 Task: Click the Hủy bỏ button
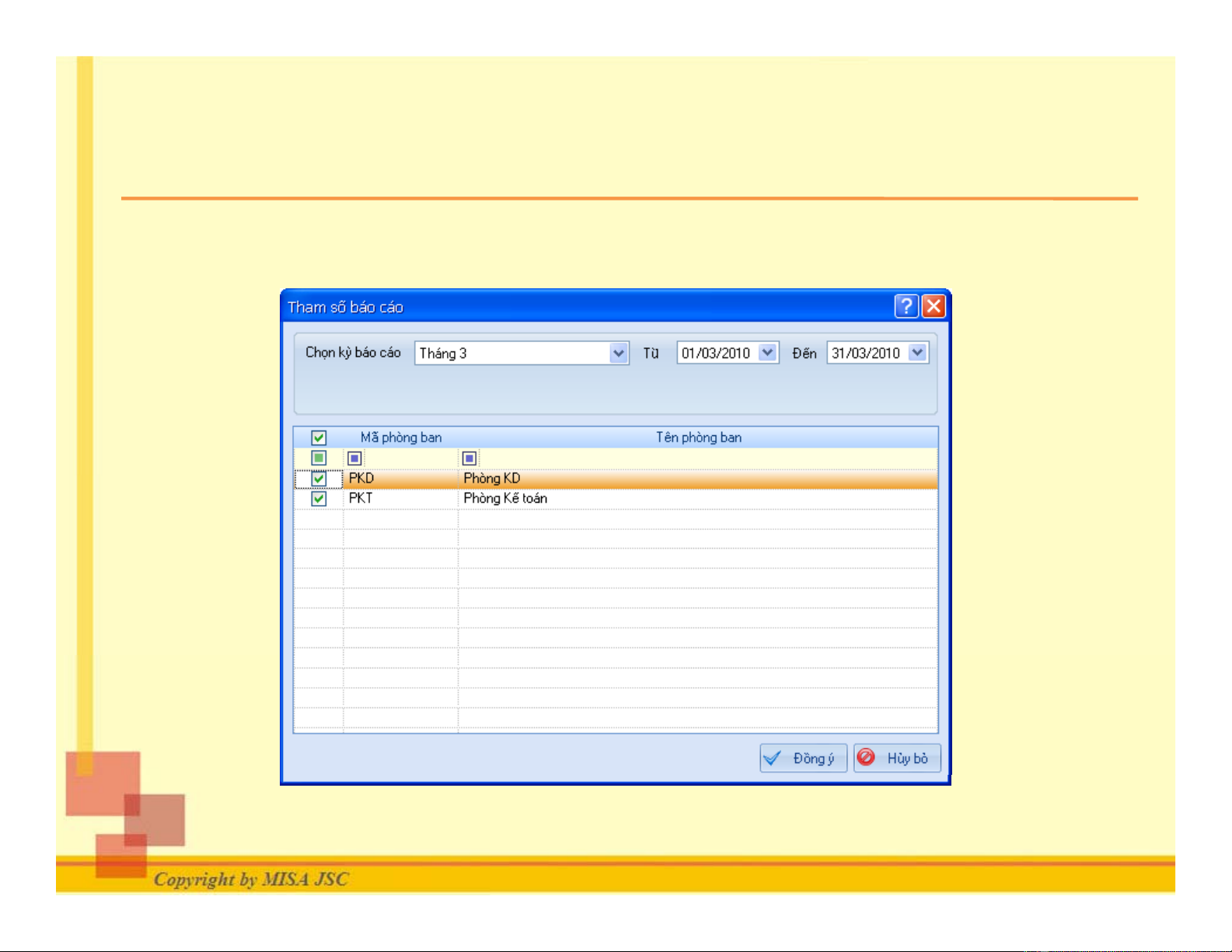[897, 758]
